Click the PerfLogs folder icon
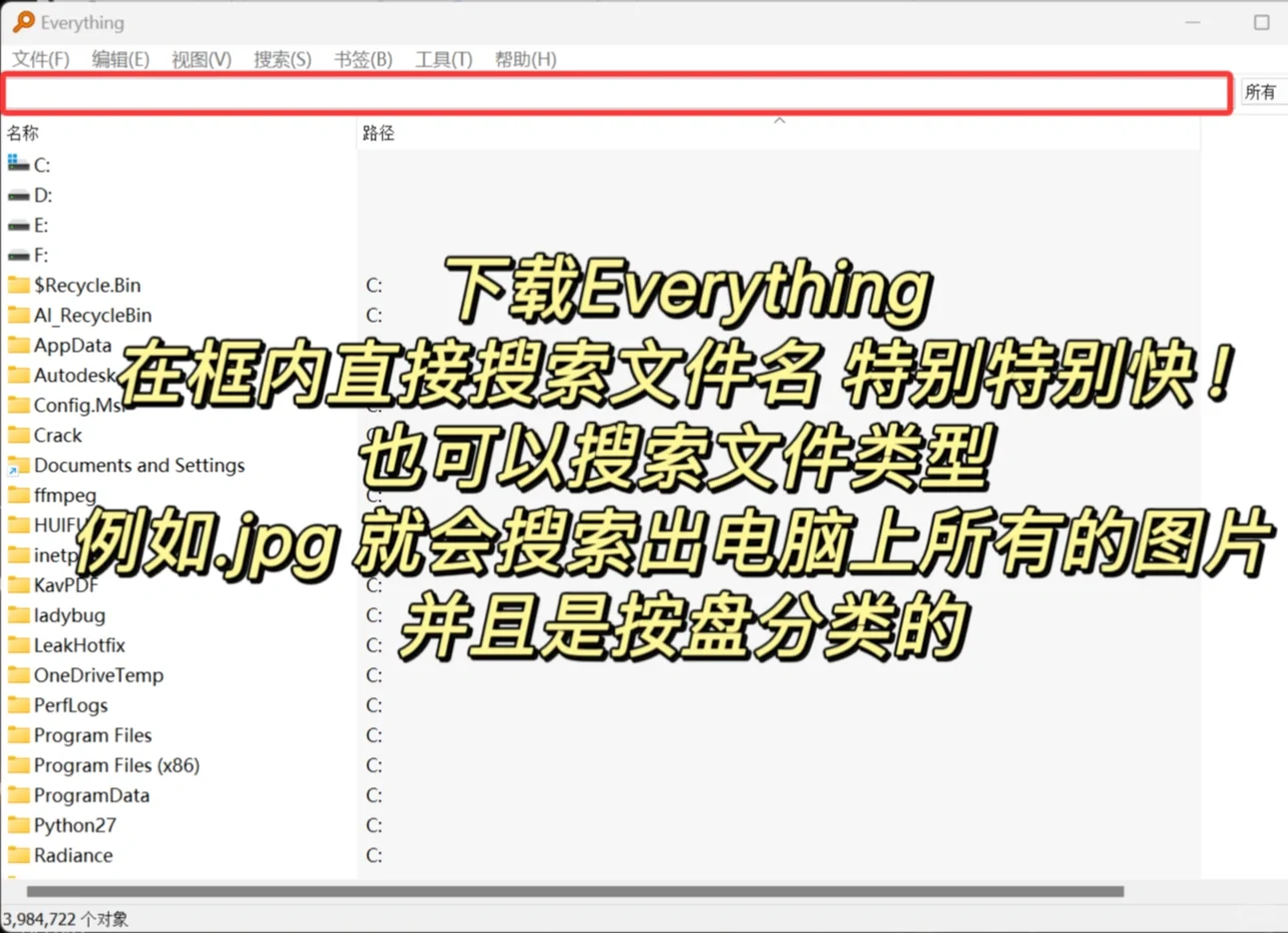1288x933 pixels. click(x=18, y=704)
